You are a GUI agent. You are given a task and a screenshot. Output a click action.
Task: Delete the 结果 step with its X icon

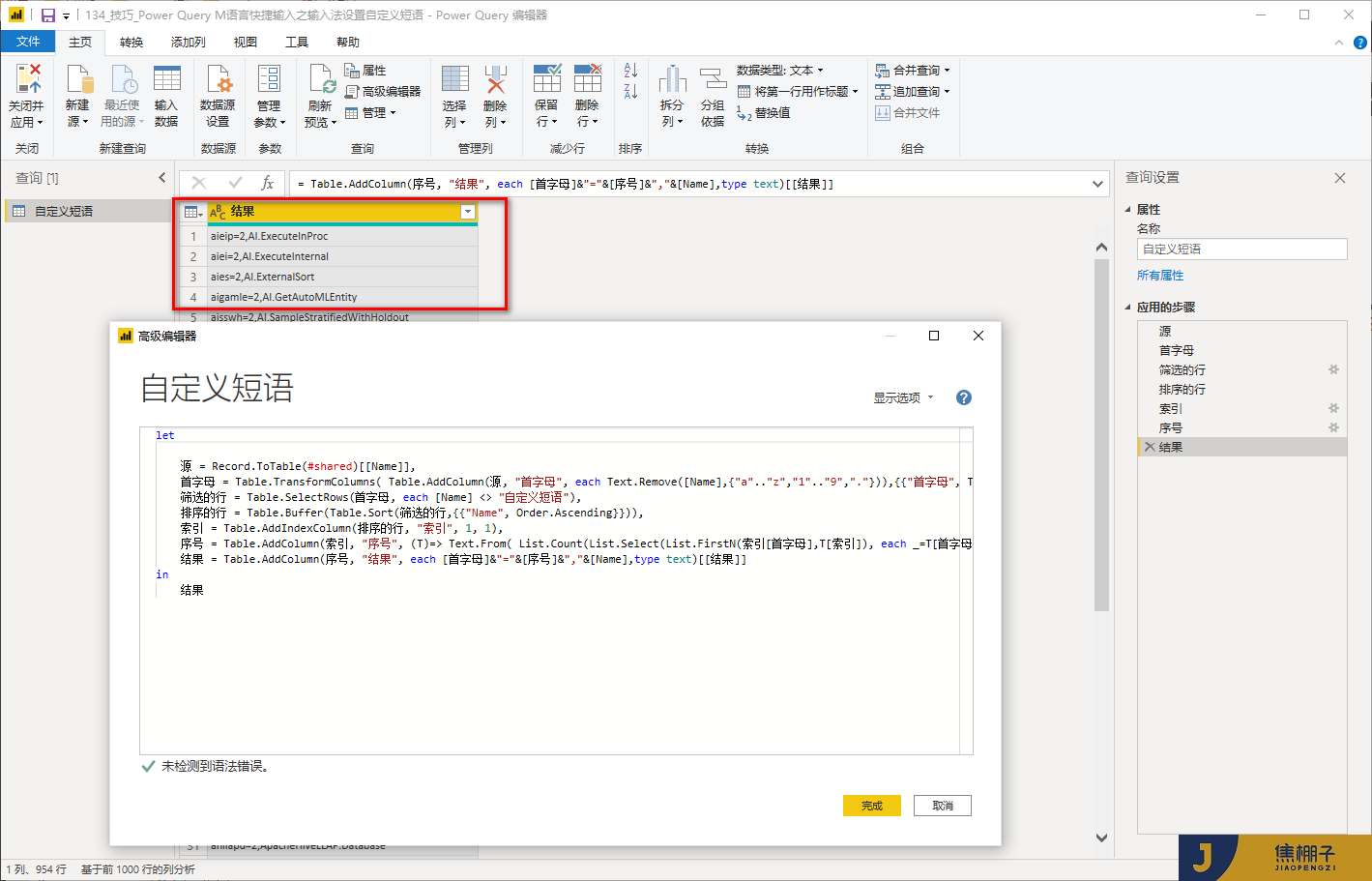(x=1149, y=447)
